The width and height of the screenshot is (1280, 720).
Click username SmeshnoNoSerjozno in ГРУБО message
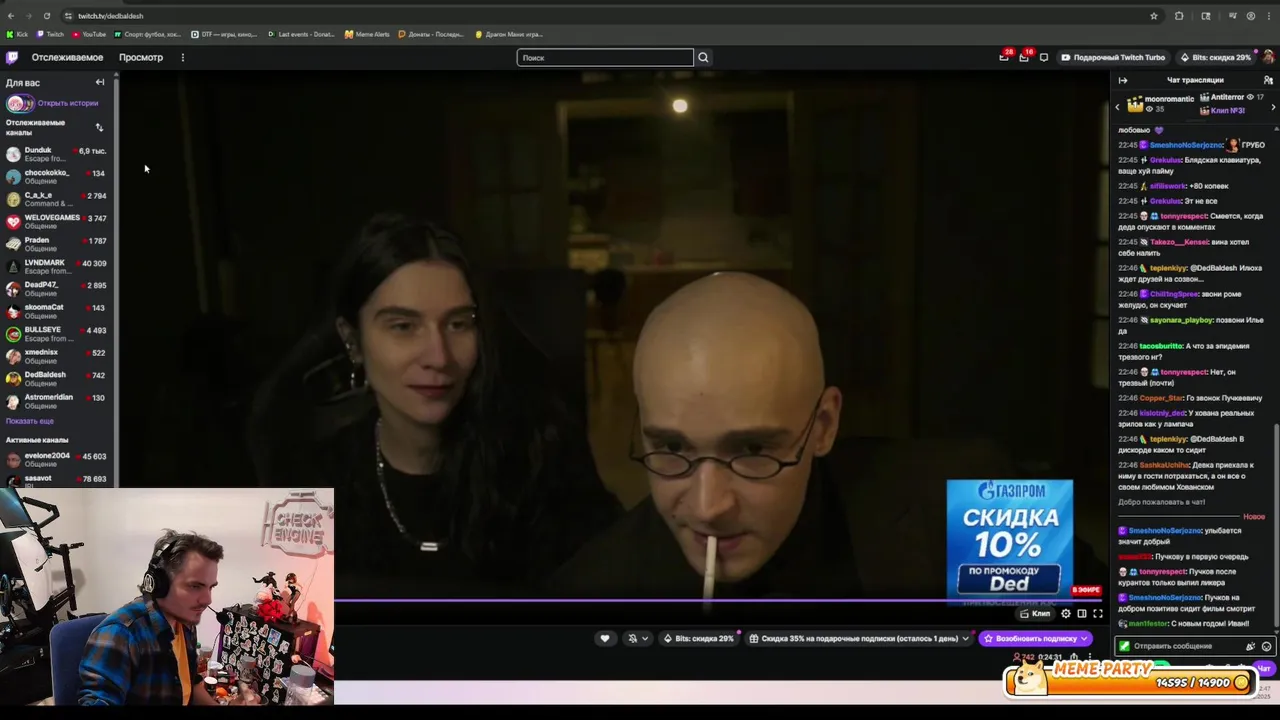tap(1186, 145)
